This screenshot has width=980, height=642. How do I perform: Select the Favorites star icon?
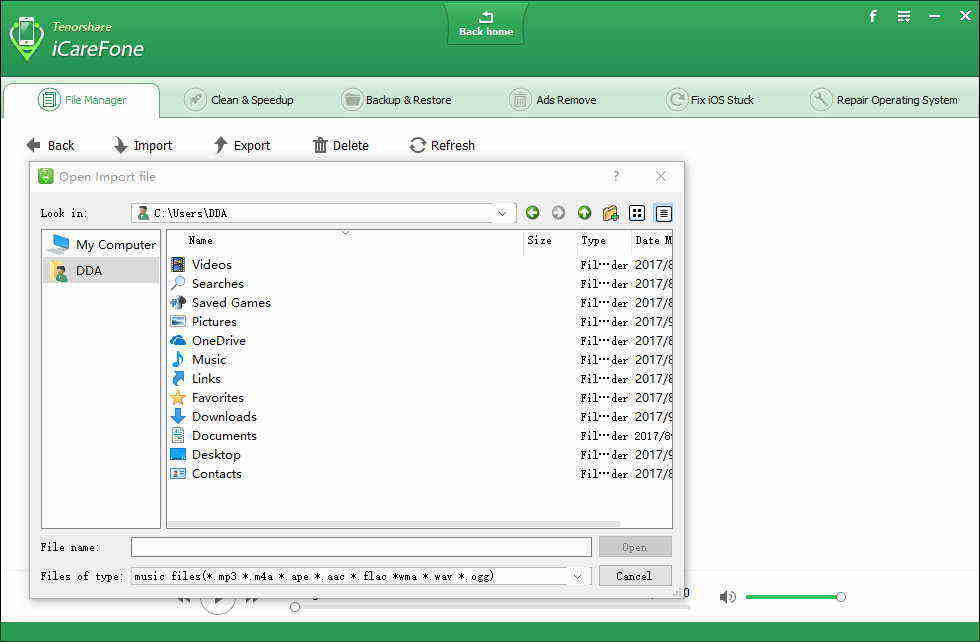click(x=178, y=398)
